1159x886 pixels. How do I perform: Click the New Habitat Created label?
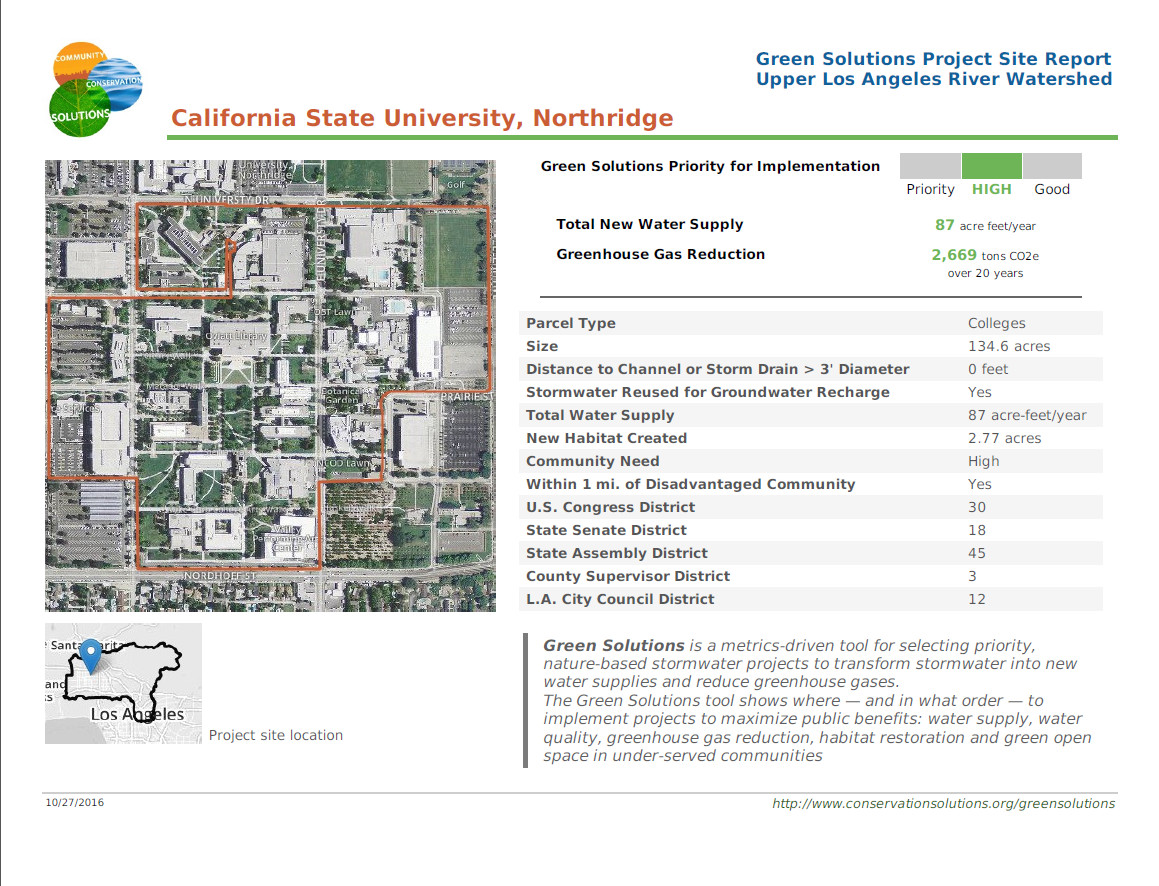click(606, 438)
